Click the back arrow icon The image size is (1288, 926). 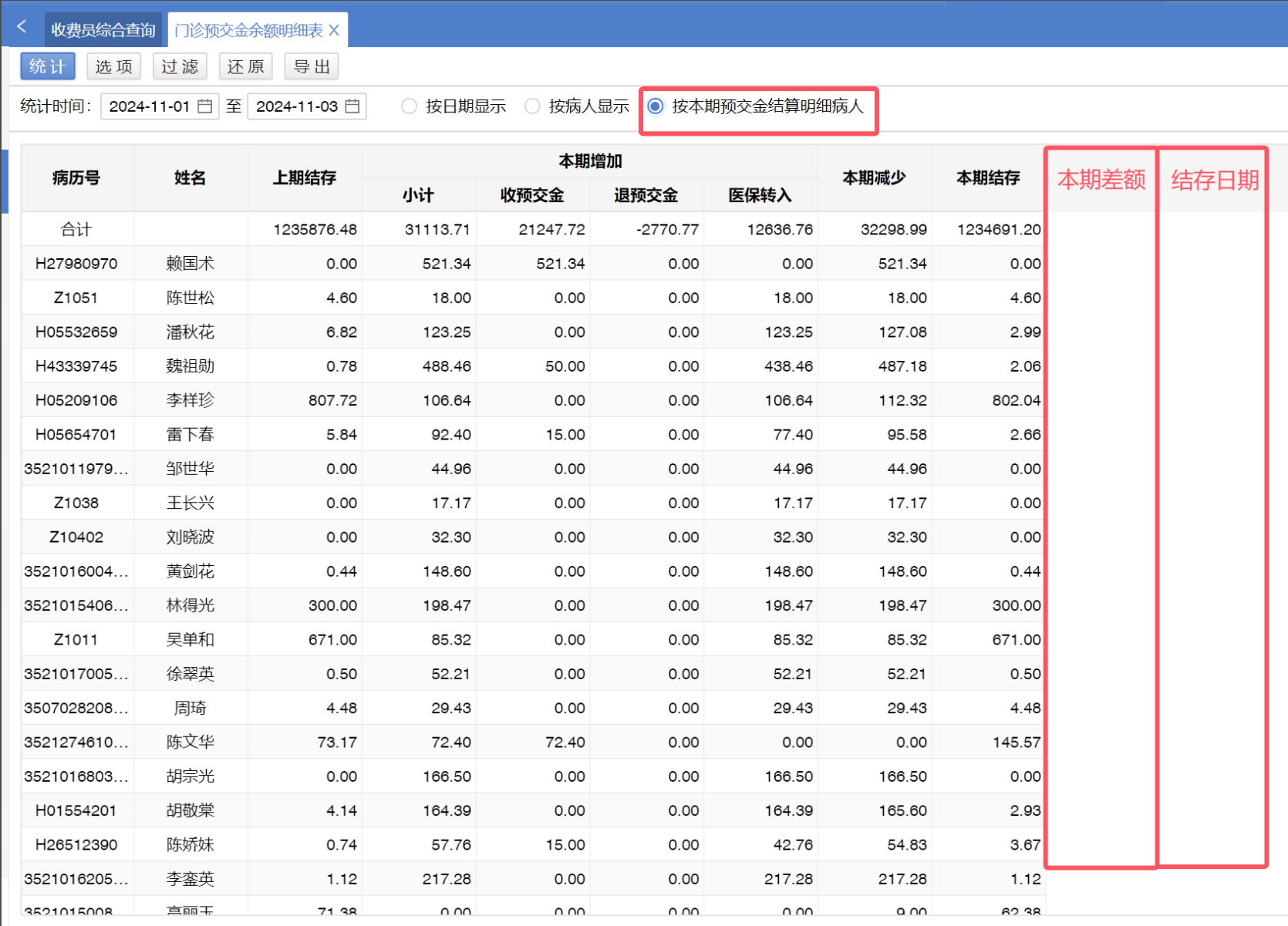tap(22, 27)
